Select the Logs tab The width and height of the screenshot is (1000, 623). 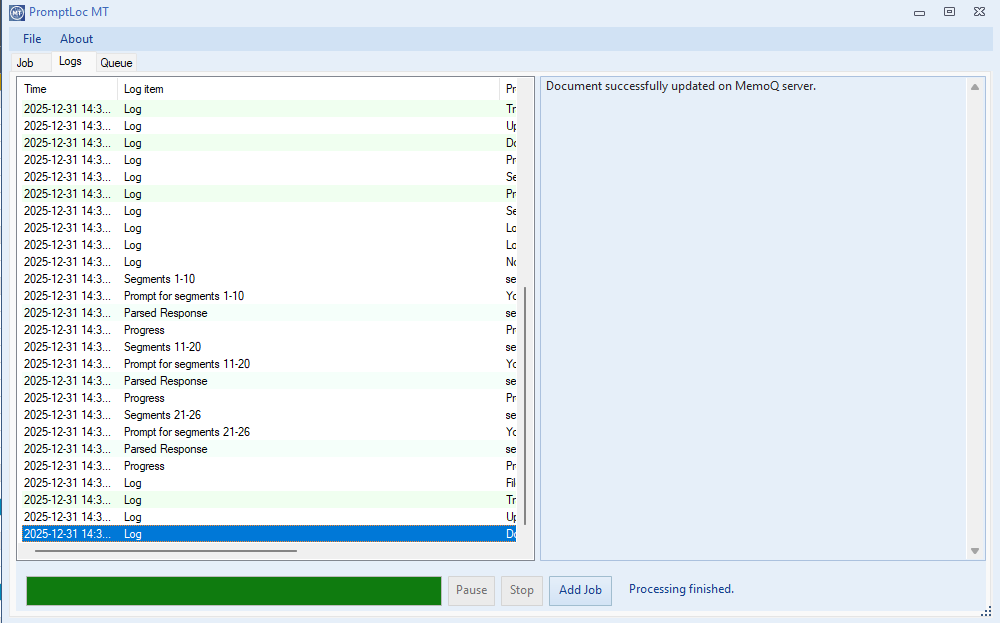[70, 62]
